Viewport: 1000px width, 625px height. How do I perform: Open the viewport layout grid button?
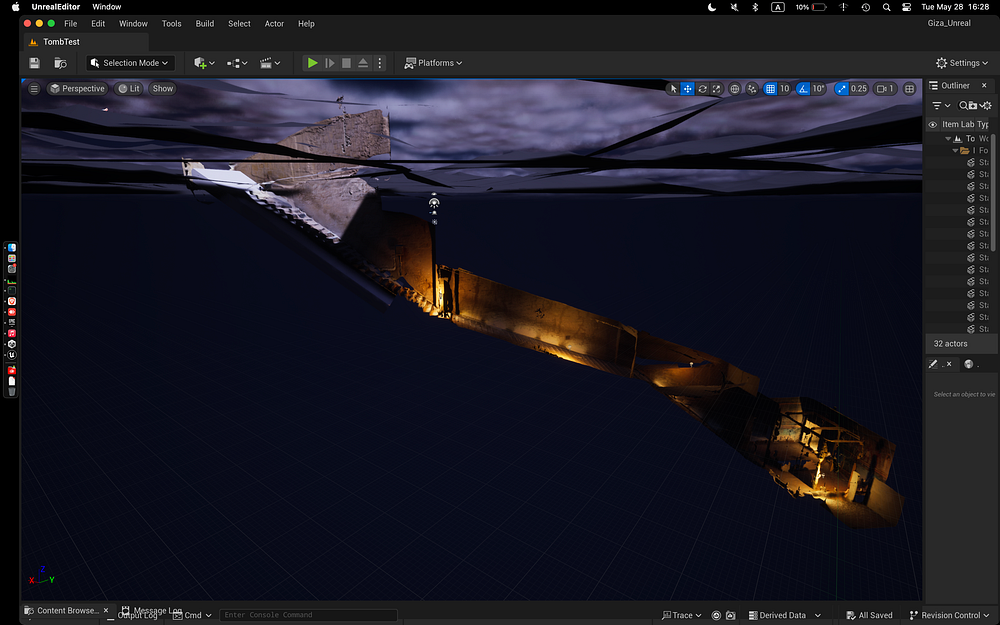point(909,89)
